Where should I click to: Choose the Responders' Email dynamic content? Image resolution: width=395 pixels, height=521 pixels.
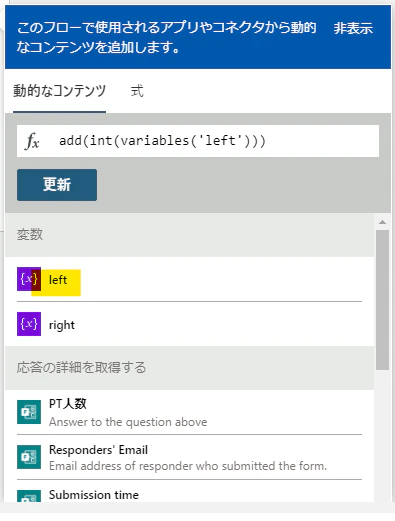click(x=189, y=457)
